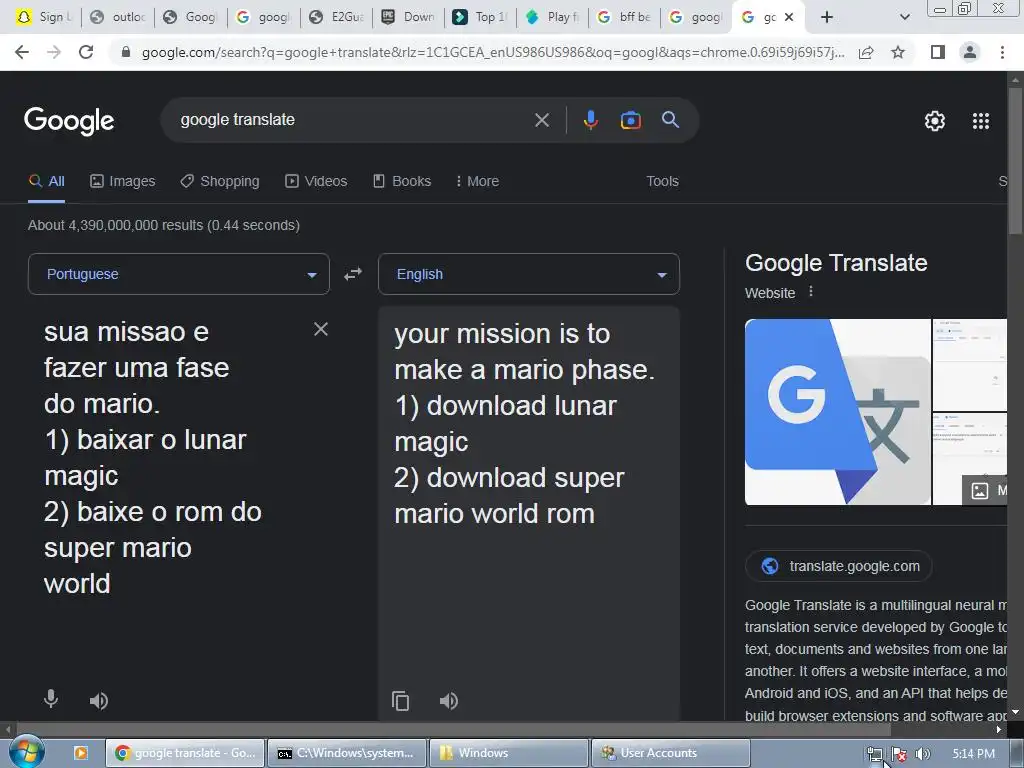Open the Action Center flag icon
1024x768 pixels.
click(899, 754)
